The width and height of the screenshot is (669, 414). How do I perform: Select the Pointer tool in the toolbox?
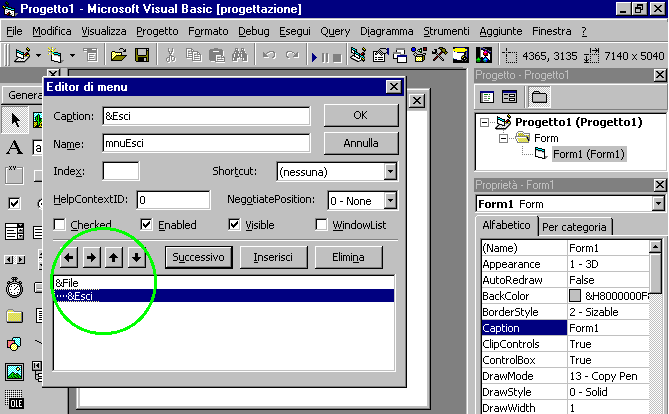pyautogui.click(x=15, y=120)
